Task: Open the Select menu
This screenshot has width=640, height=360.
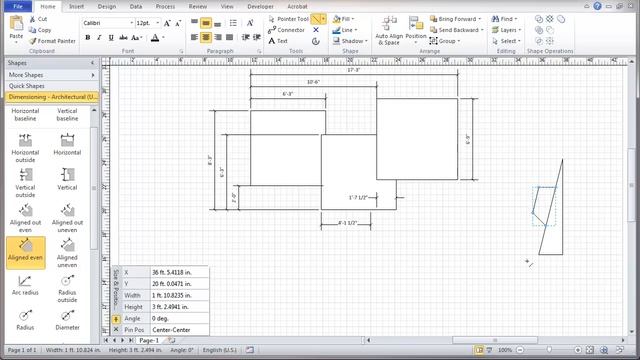Action: (x=506, y=41)
